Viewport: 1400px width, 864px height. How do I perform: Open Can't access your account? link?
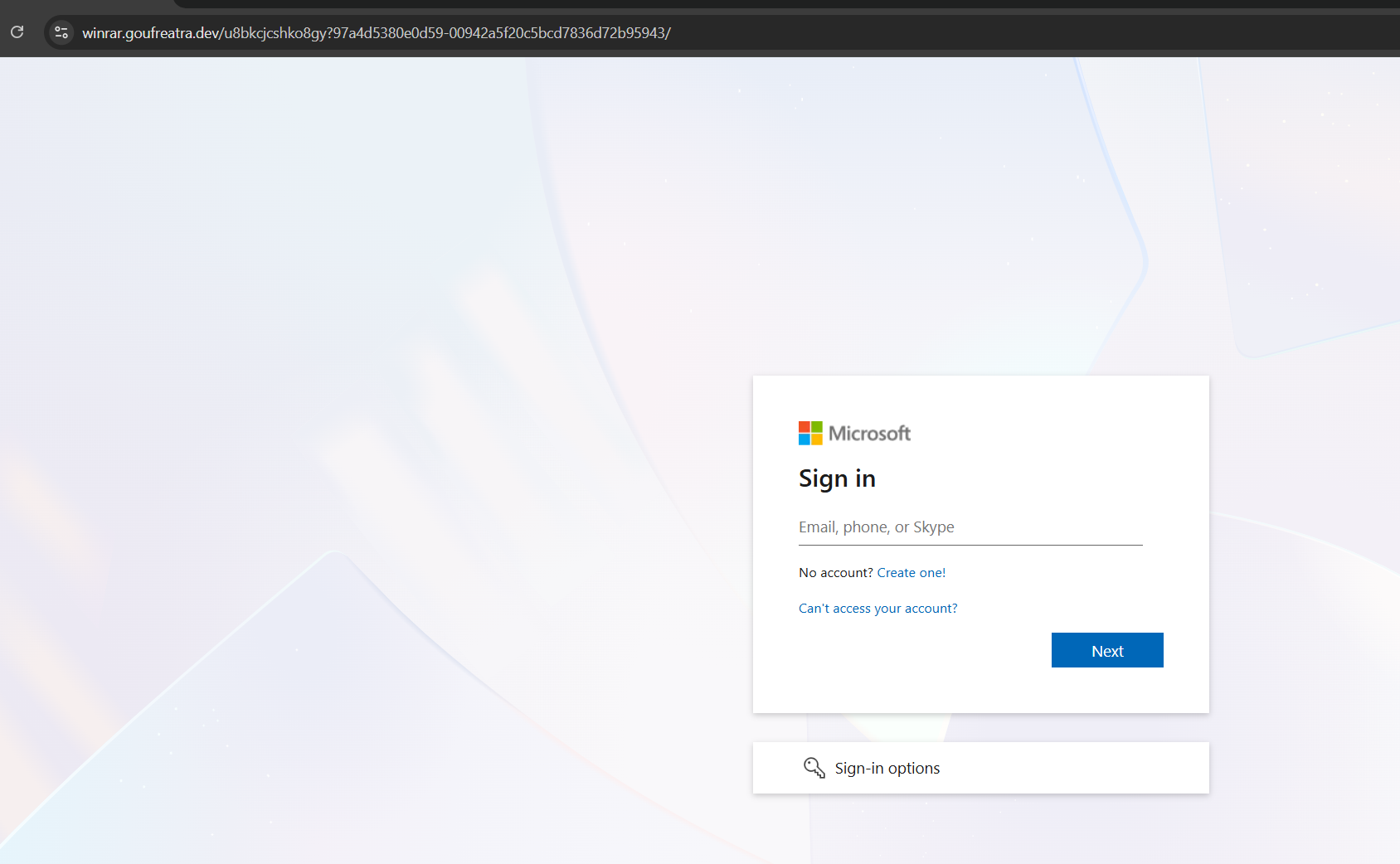pos(878,609)
